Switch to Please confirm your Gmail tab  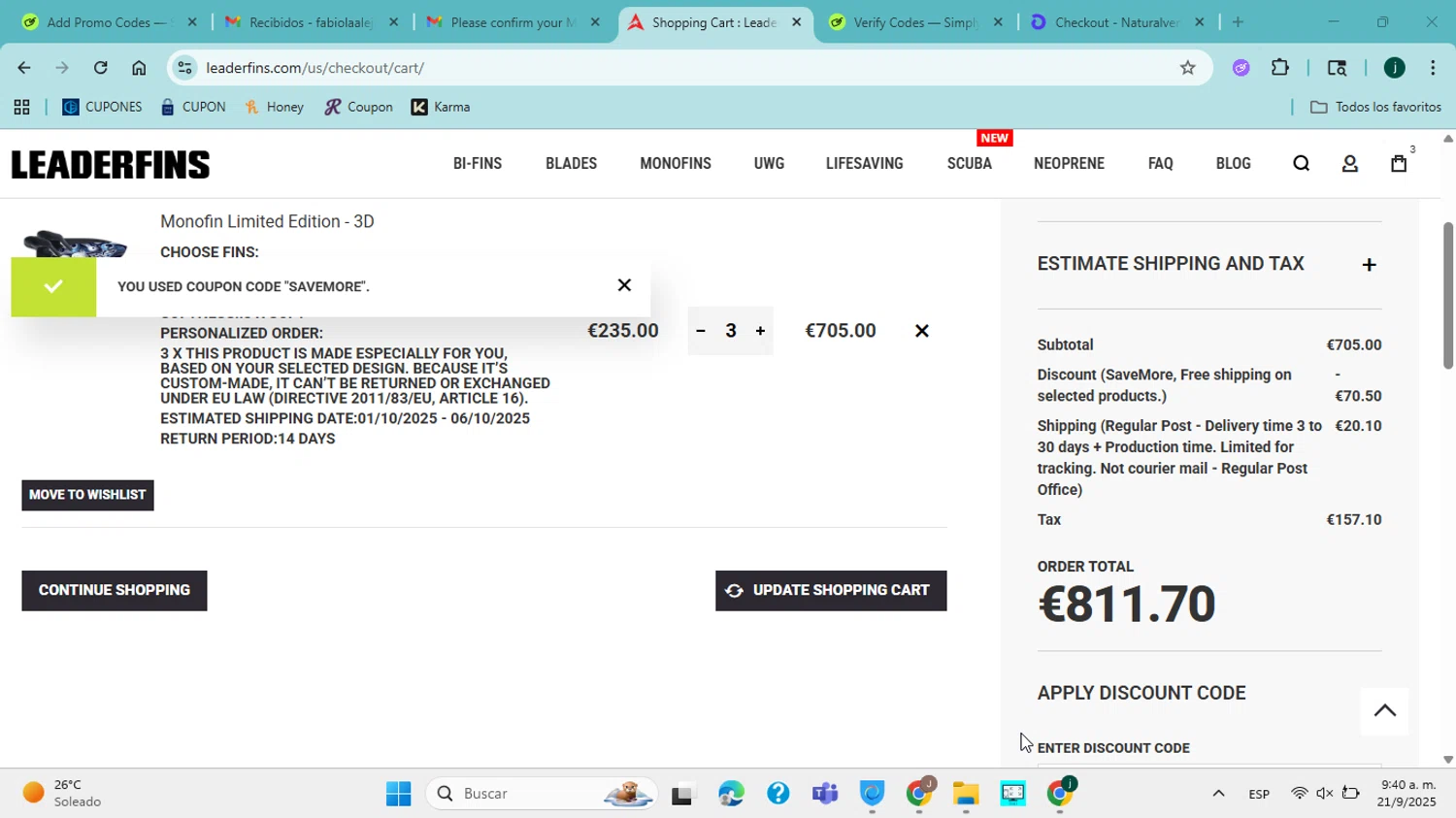click(x=513, y=22)
